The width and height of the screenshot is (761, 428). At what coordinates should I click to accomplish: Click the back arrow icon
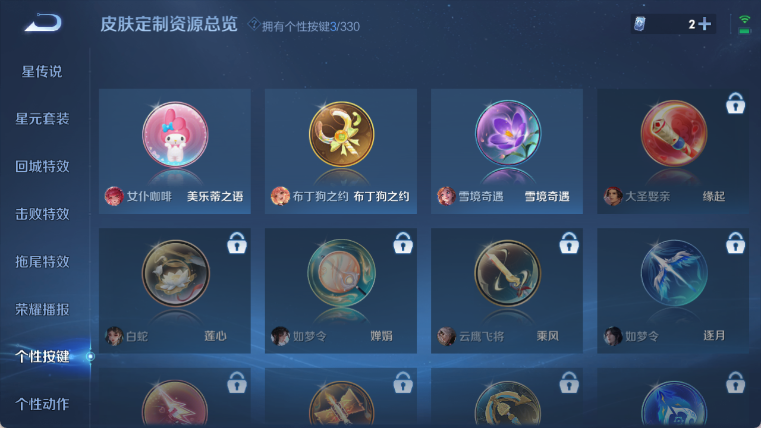(43, 23)
